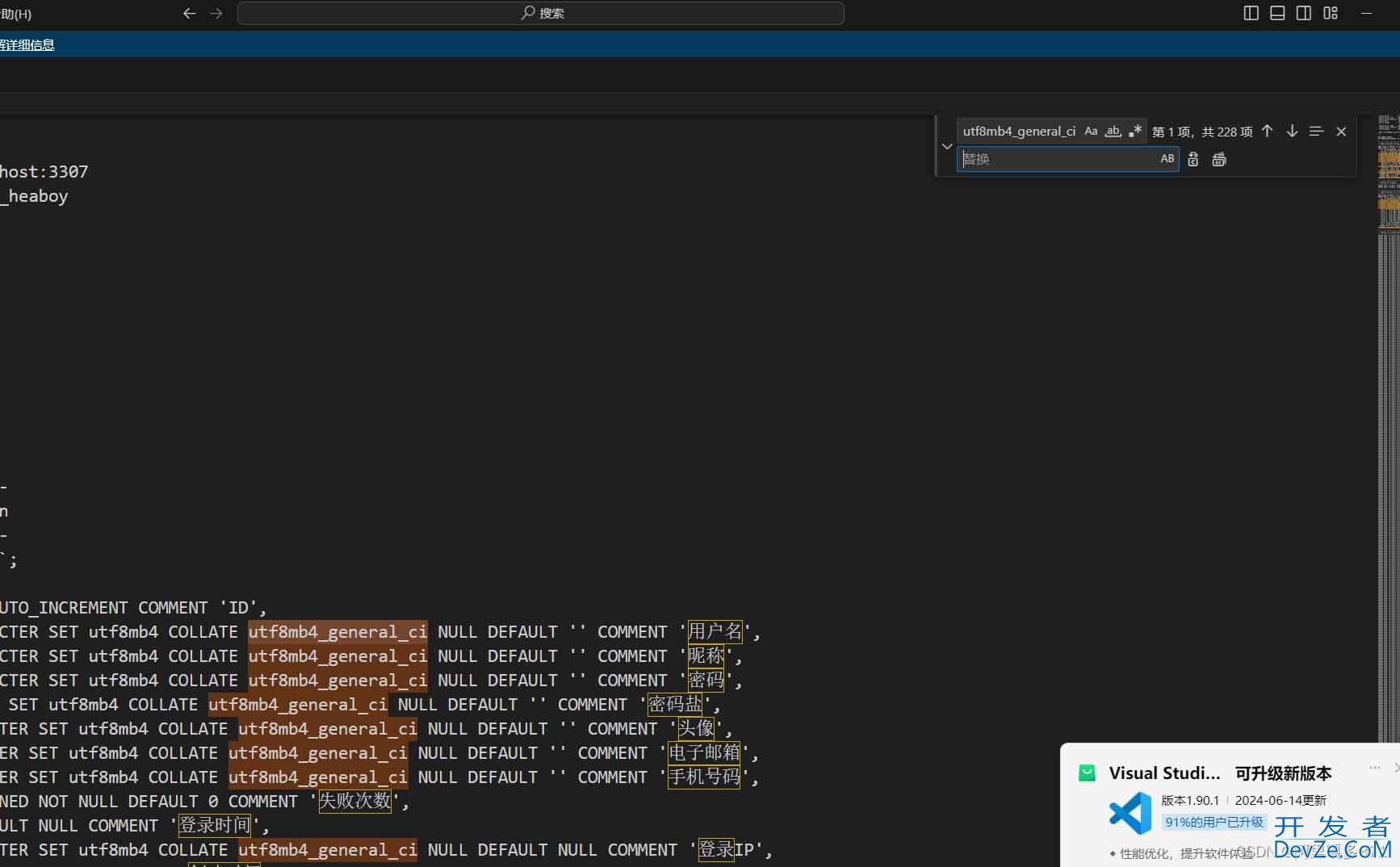Click the Customize Layout icon
Viewport: 1400px width, 867px height.
coord(1331,13)
